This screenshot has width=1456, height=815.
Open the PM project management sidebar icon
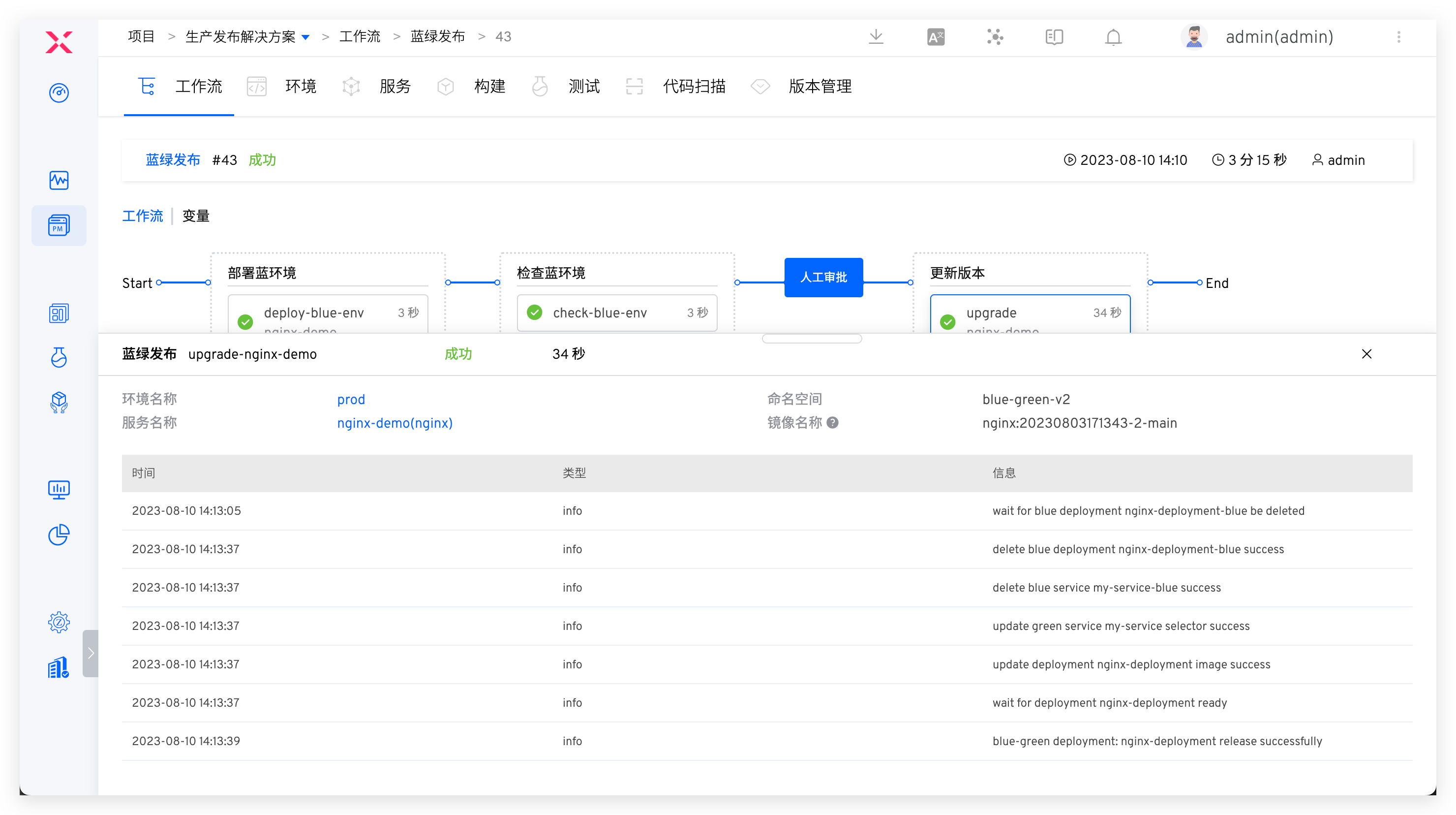(59, 225)
